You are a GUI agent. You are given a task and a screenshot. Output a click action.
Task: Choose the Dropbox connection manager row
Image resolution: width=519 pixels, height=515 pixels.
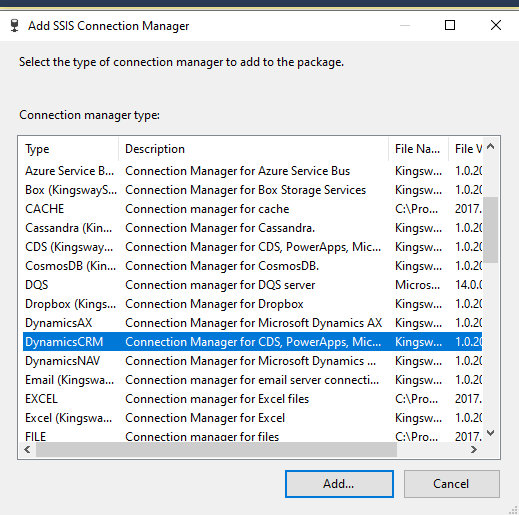pyautogui.click(x=252, y=304)
